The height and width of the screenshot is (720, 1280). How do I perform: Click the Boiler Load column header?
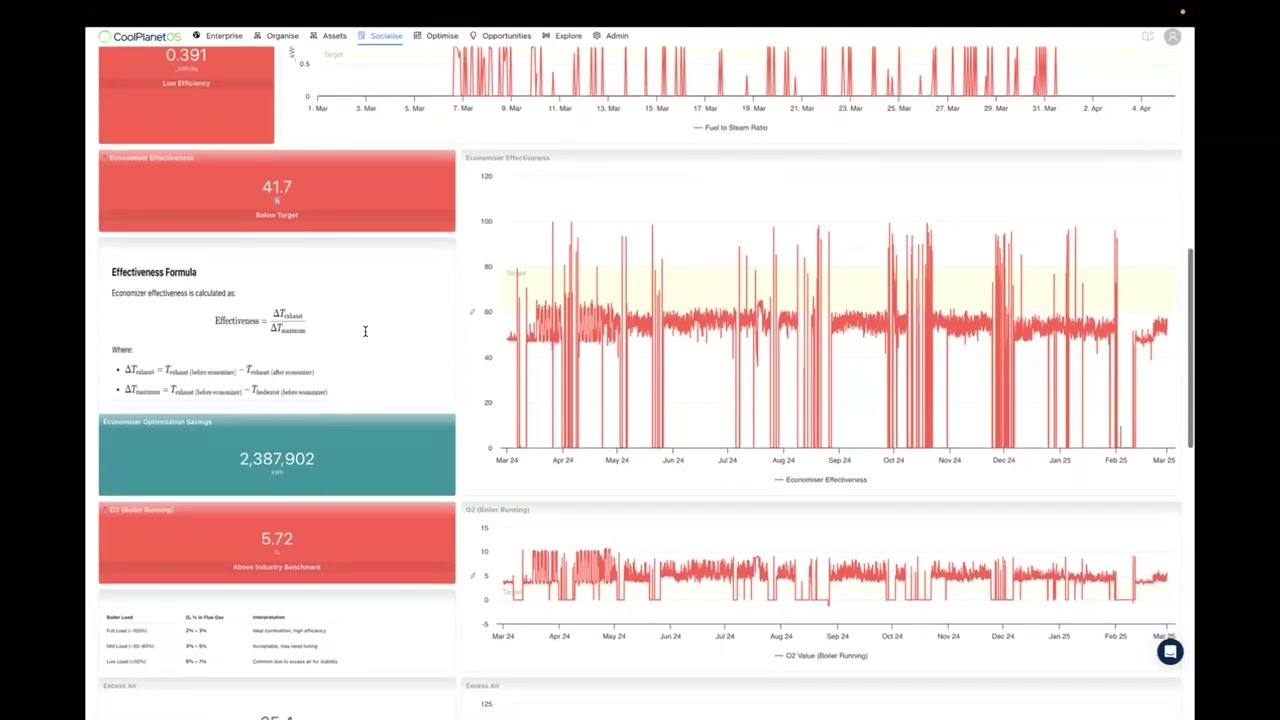coord(120,617)
